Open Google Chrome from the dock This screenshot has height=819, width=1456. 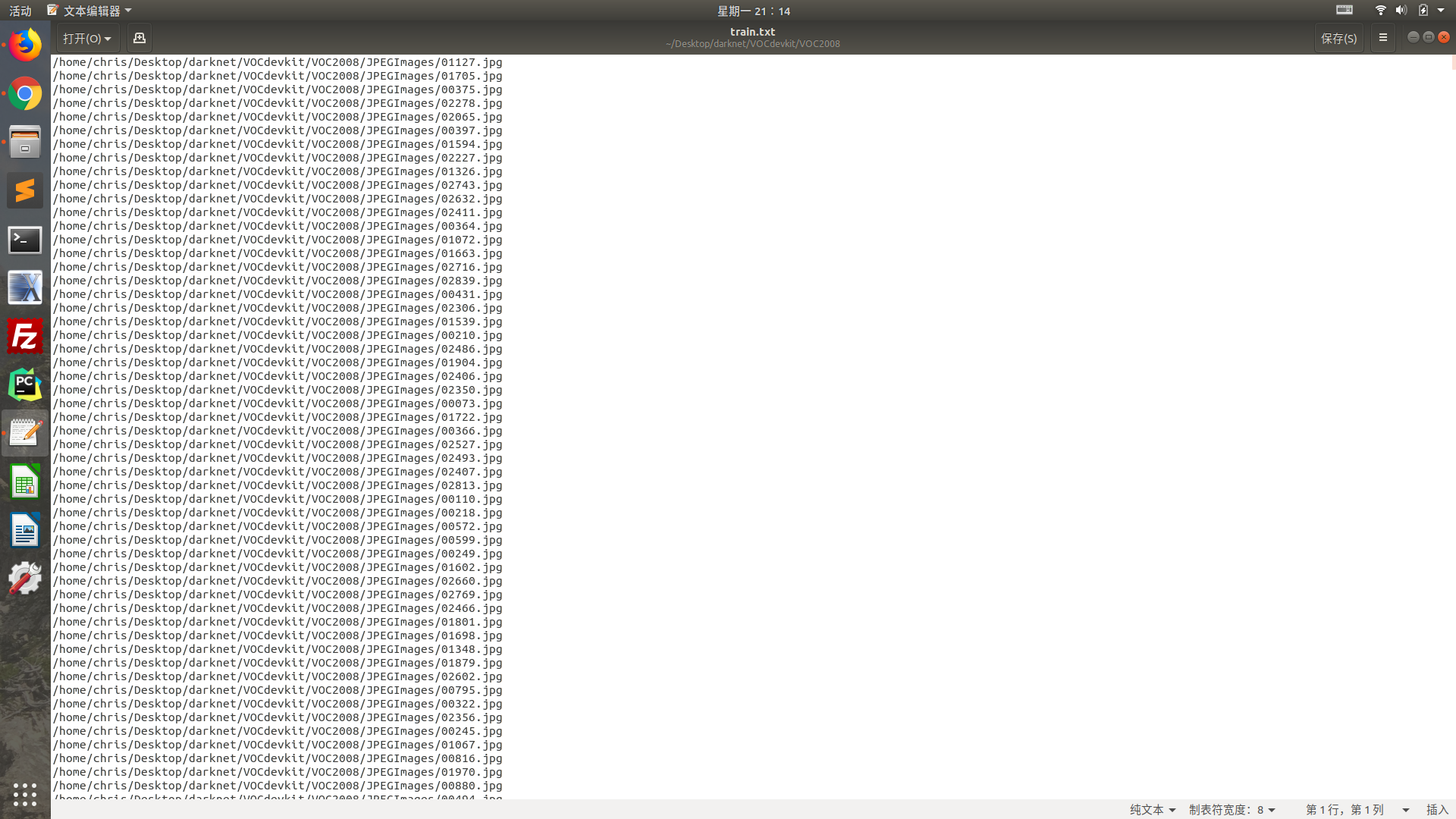(x=25, y=94)
